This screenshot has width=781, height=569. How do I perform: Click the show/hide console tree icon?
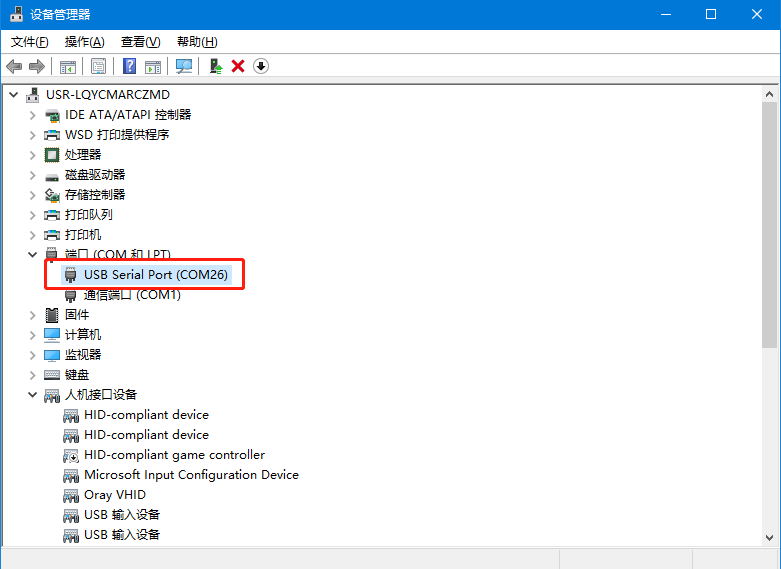(x=68, y=66)
